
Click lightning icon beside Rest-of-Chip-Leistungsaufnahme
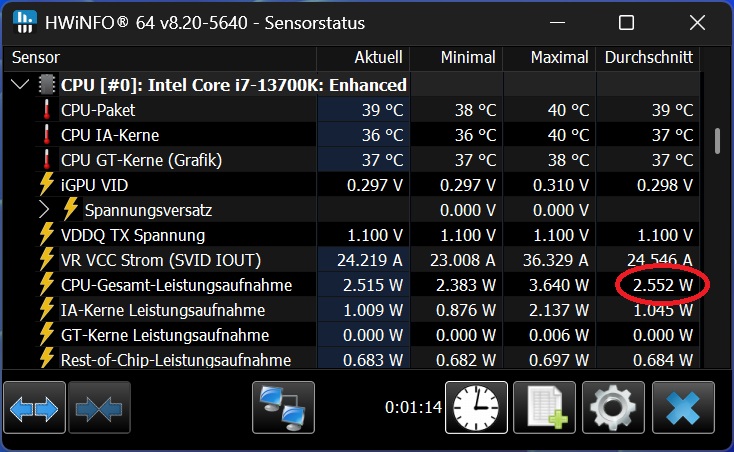(46, 358)
